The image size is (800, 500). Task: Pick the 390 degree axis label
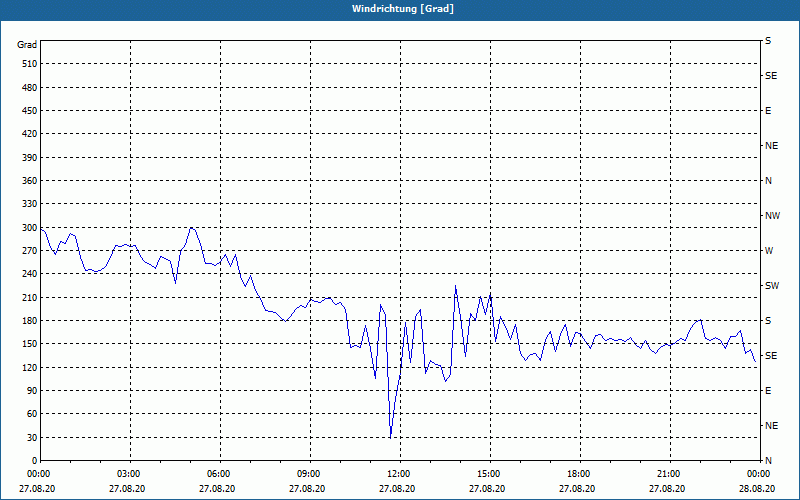click(x=30, y=158)
